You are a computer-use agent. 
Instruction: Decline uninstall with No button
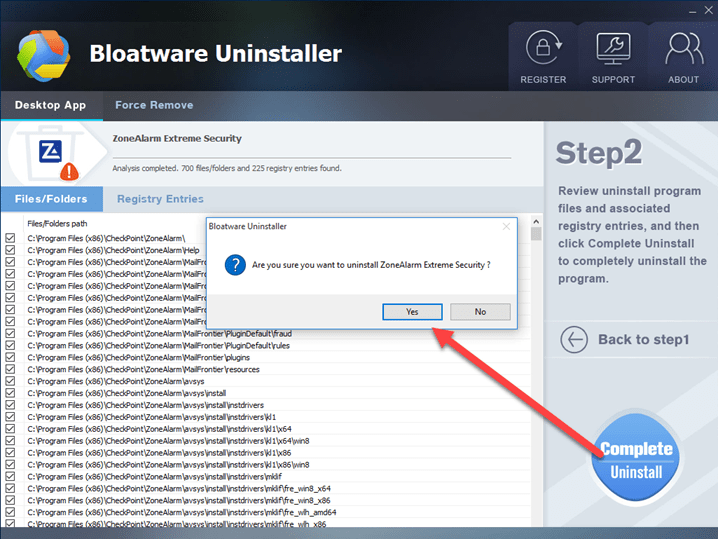coord(480,312)
